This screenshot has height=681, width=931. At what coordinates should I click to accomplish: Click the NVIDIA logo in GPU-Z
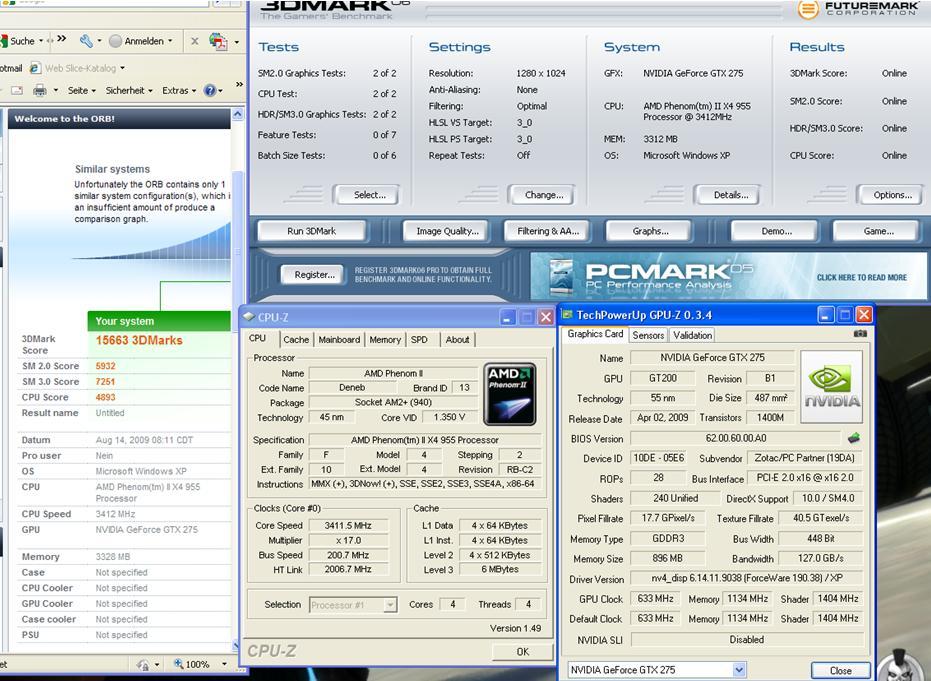pyautogui.click(x=831, y=387)
